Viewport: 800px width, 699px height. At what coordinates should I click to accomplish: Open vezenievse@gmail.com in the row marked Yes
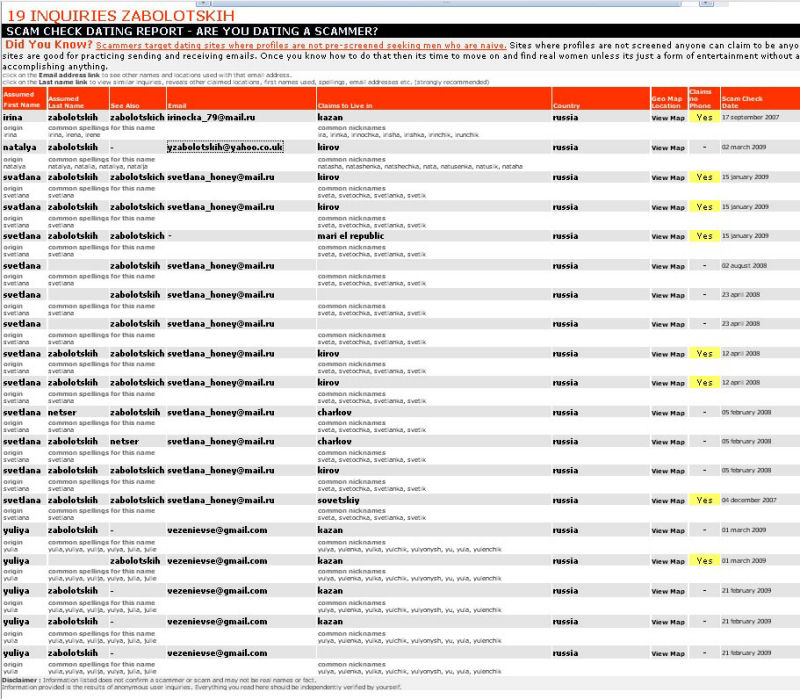tap(217, 561)
